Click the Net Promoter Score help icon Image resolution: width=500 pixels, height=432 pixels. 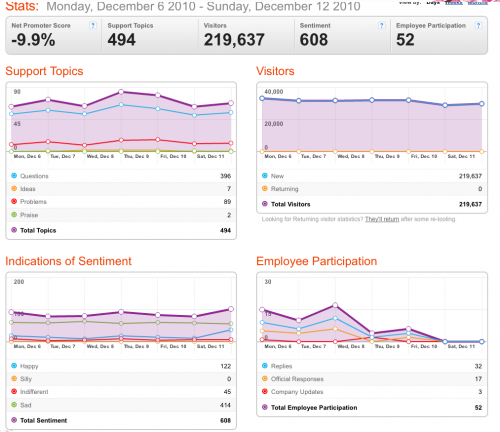click(x=93, y=25)
